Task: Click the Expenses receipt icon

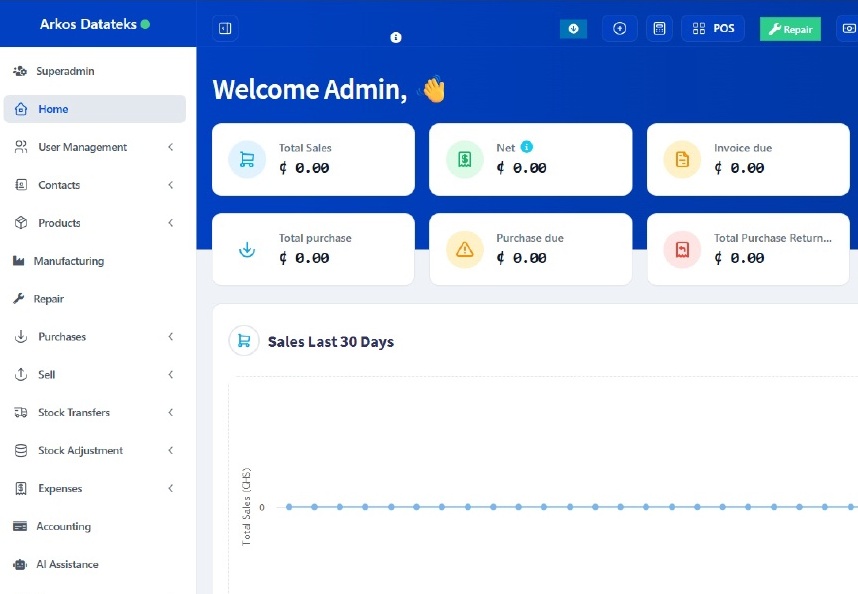Action: pos(21,488)
